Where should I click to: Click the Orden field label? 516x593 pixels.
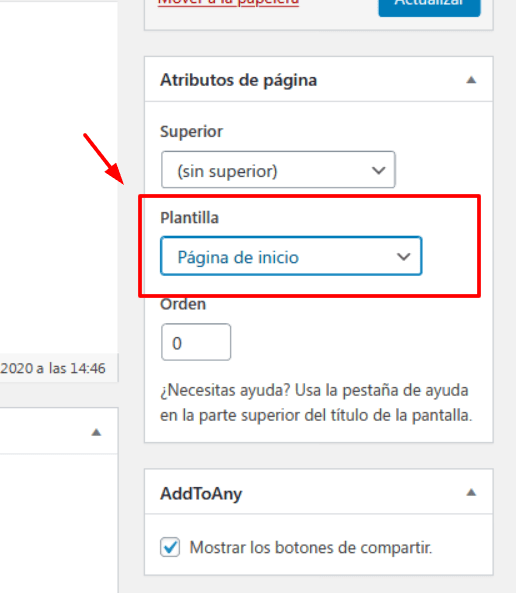(183, 304)
